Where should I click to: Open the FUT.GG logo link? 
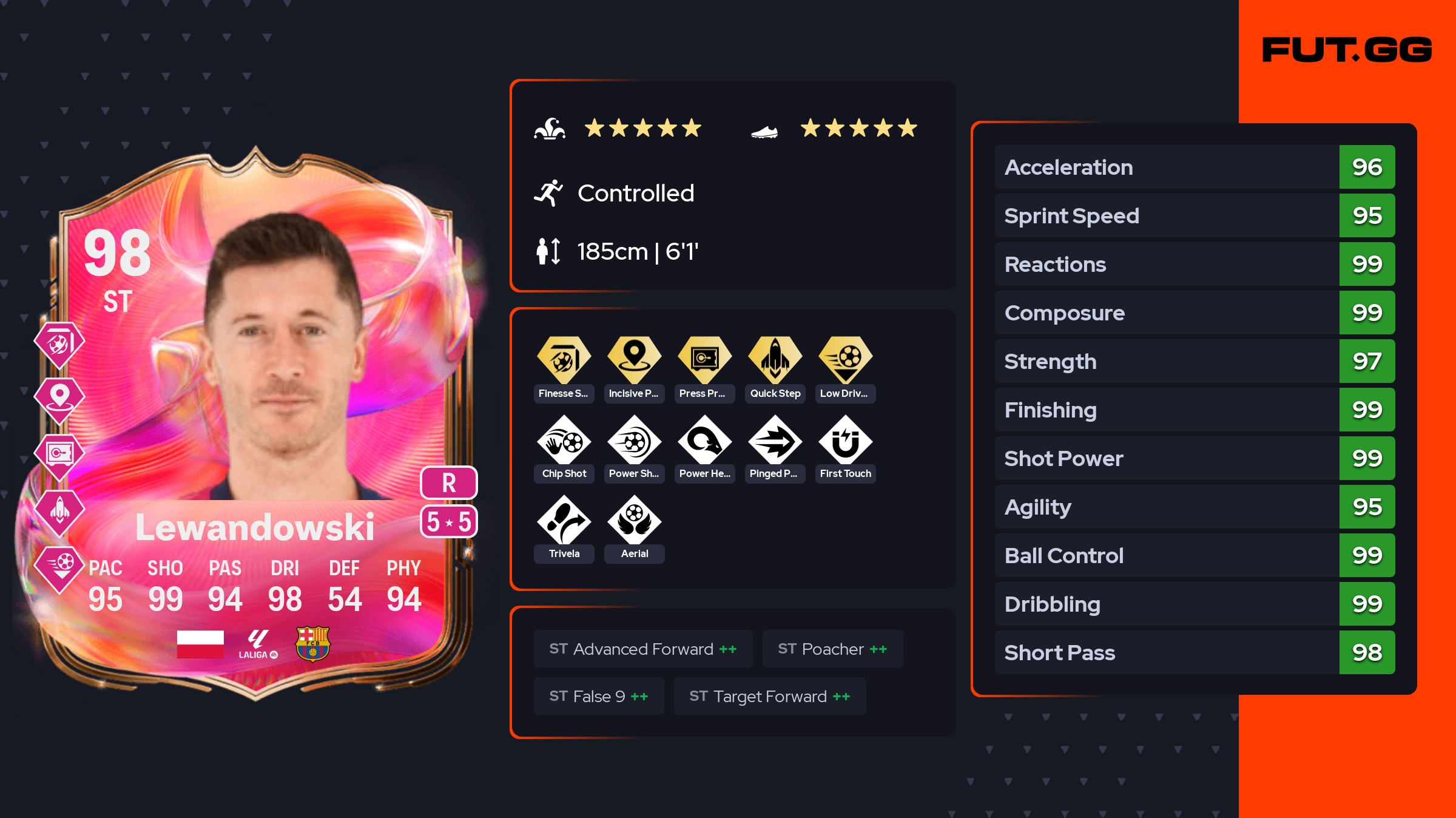[1347, 50]
